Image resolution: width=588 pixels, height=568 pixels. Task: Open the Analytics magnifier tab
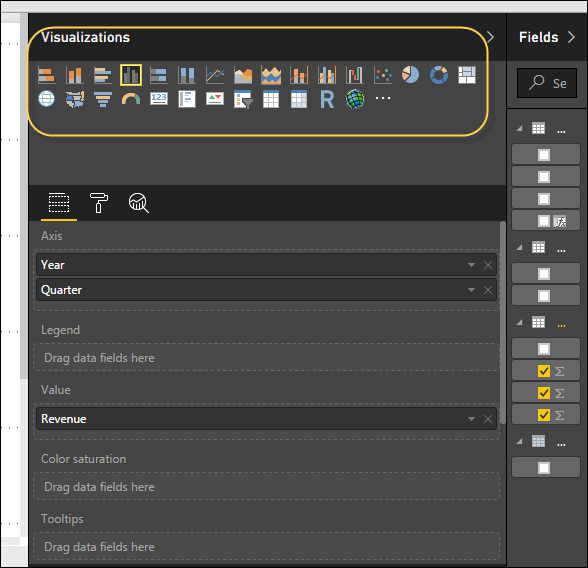click(139, 203)
